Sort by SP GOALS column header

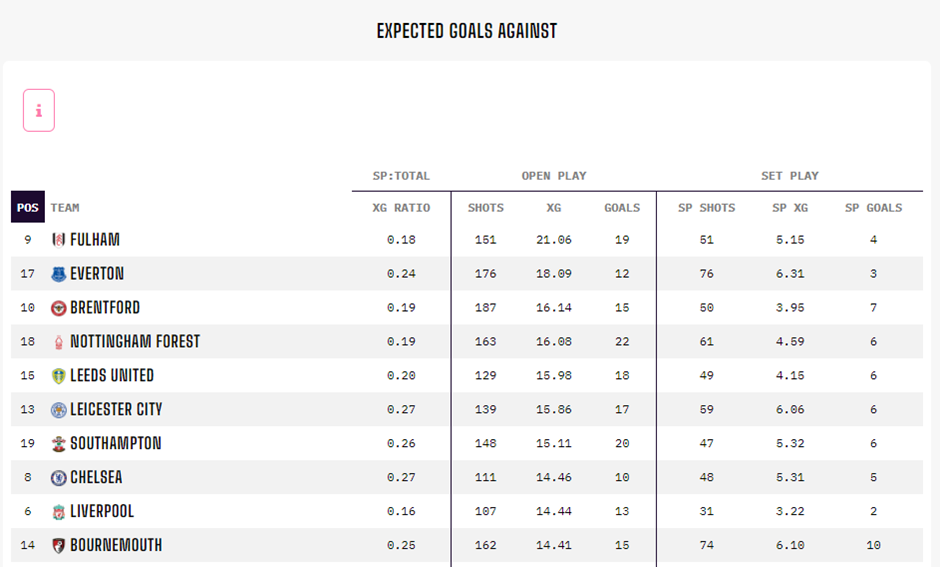pyautogui.click(x=873, y=208)
